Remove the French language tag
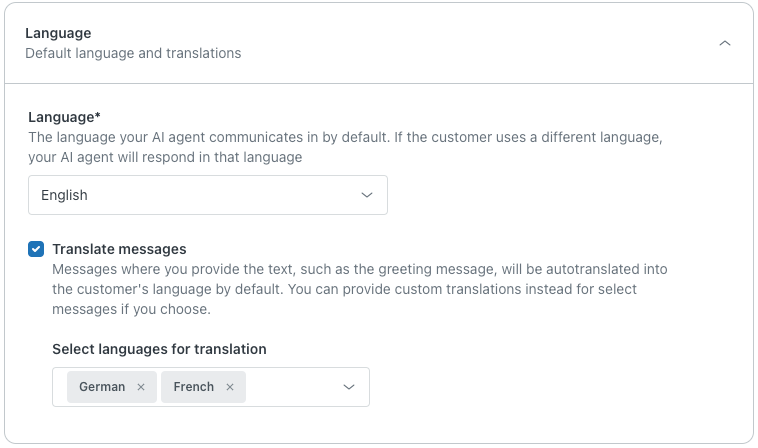The image size is (758, 448). 230,387
